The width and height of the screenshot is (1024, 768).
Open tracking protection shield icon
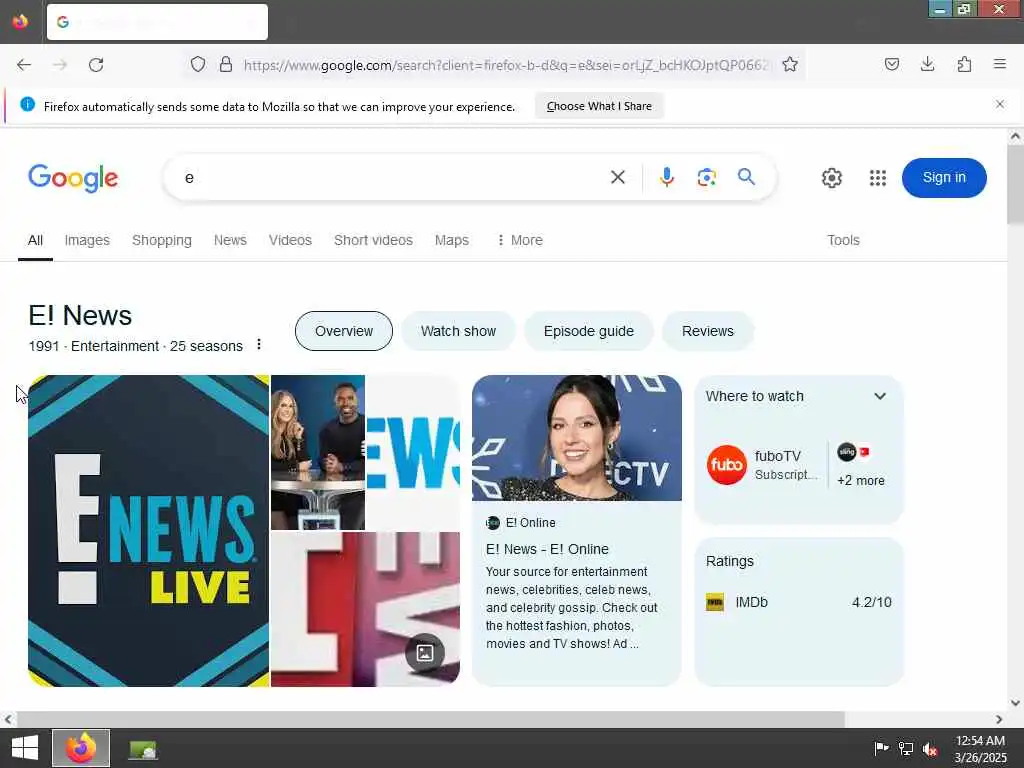click(x=198, y=64)
